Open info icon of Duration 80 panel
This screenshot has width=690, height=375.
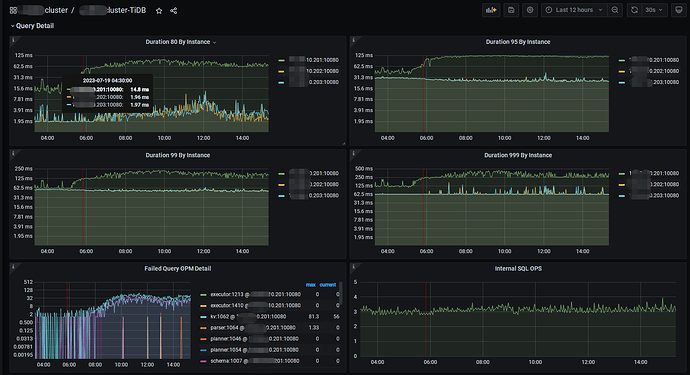tap(13, 40)
